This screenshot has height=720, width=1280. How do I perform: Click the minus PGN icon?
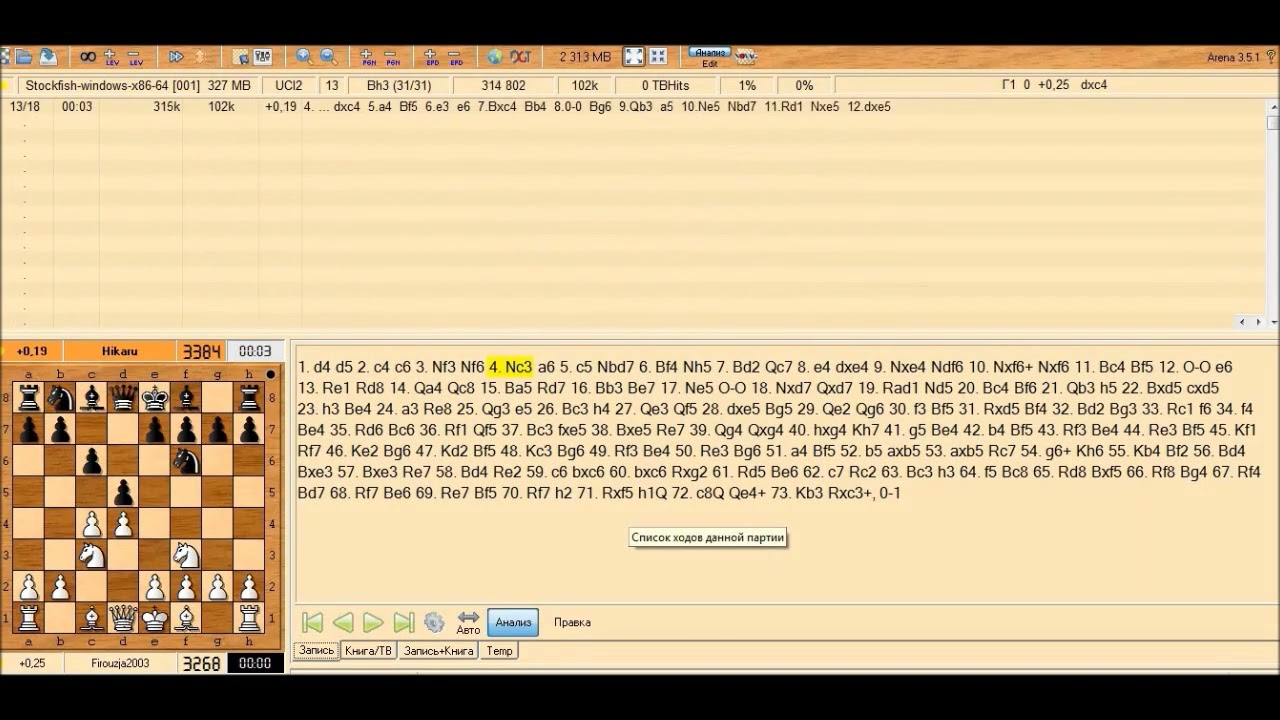click(392, 57)
